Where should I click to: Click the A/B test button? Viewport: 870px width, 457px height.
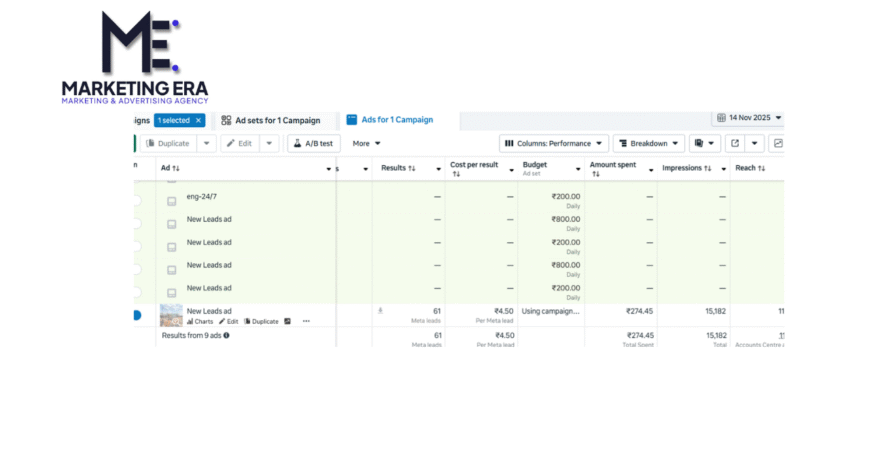(x=313, y=143)
